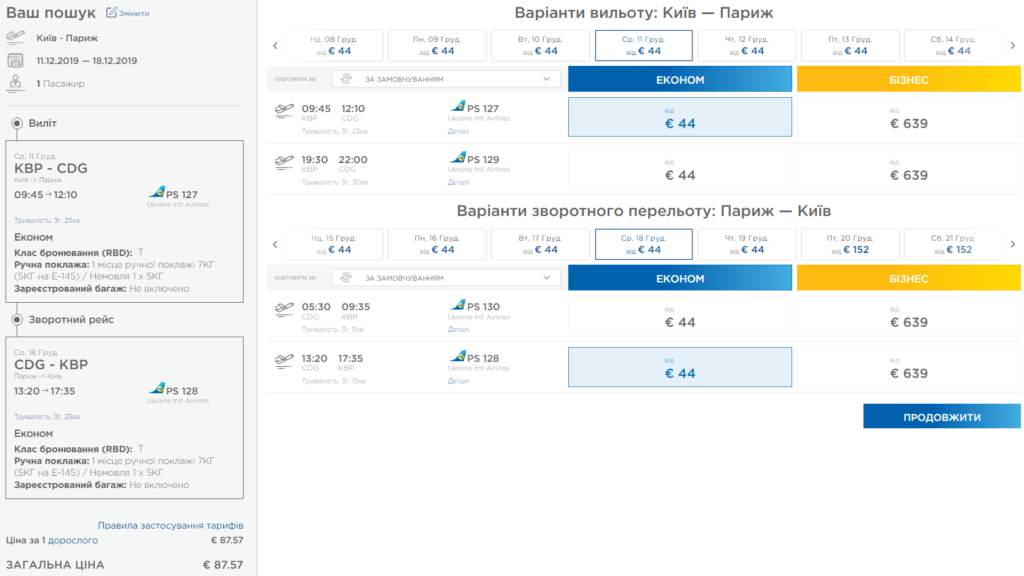Open the return flight sort dropdown
Image resolution: width=1024 pixels, height=576 pixels.
(x=446, y=278)
